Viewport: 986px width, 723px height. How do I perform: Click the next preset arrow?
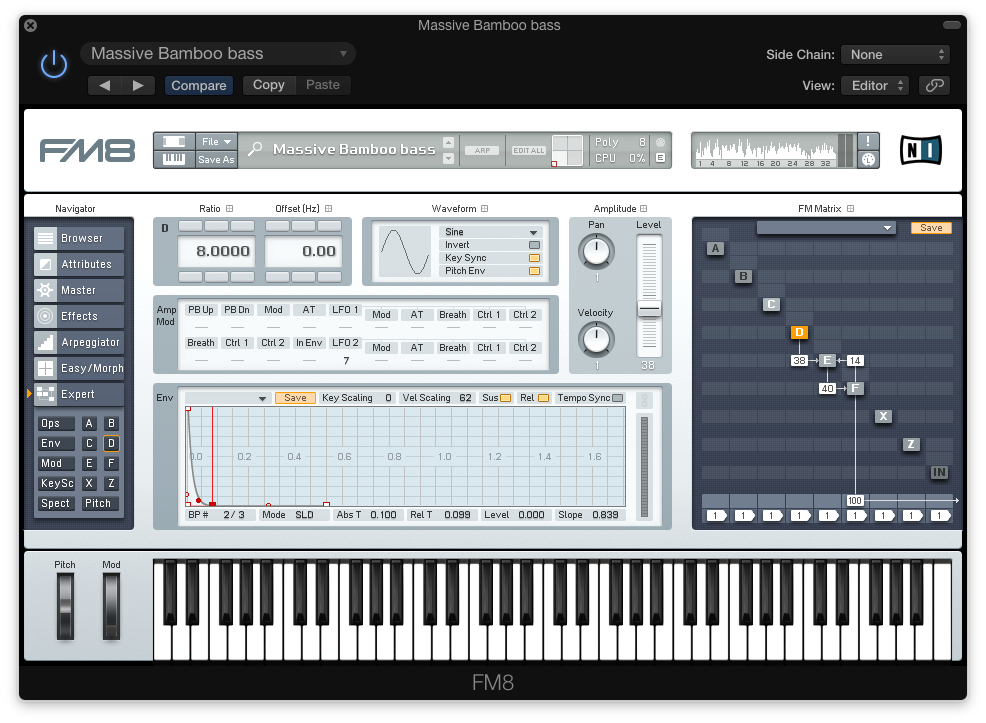[138, 85]
